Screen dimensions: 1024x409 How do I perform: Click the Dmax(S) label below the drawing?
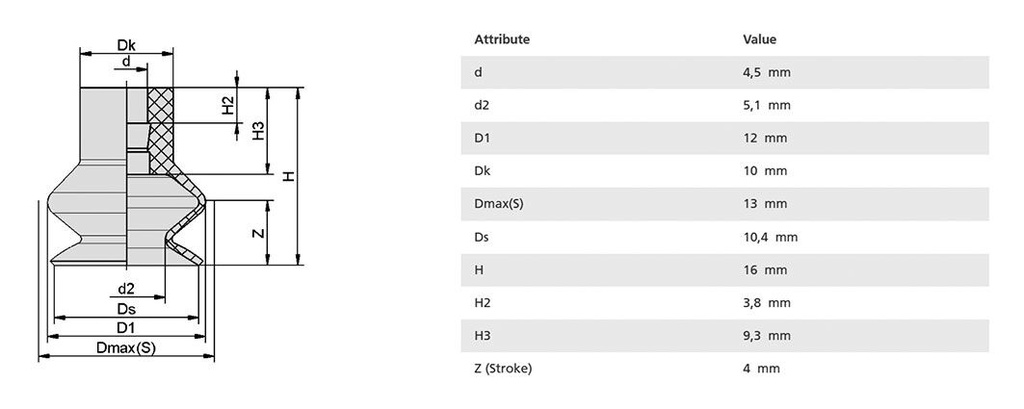[x=126, y=348]
